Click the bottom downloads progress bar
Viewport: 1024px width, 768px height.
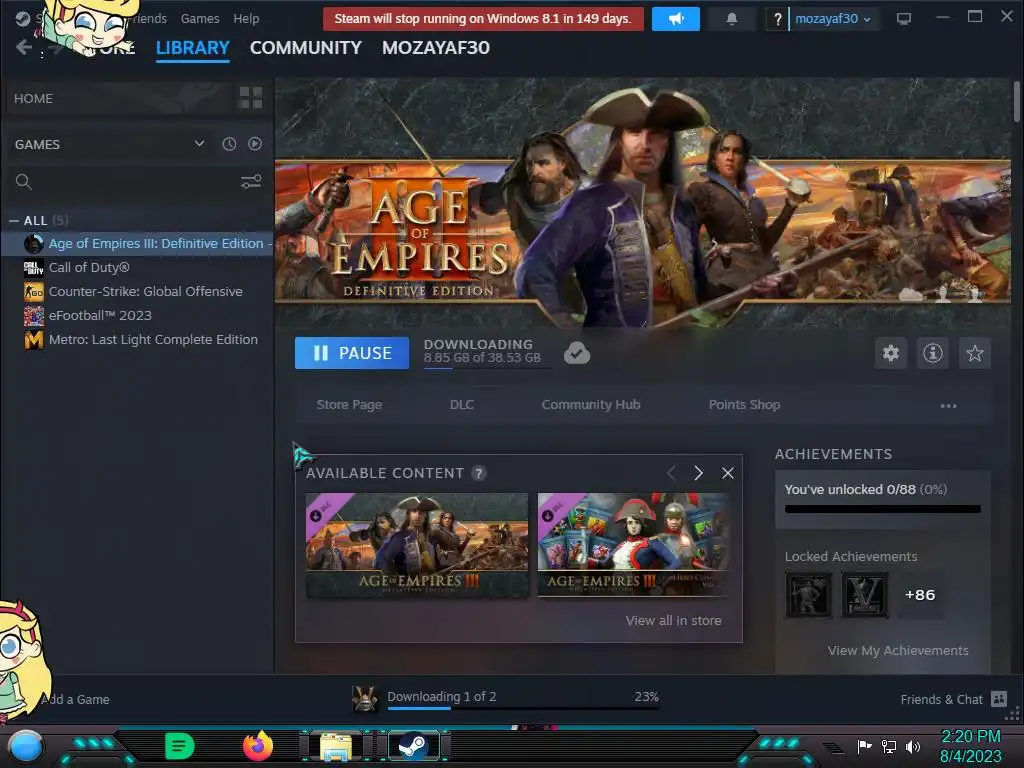(523, 708)
